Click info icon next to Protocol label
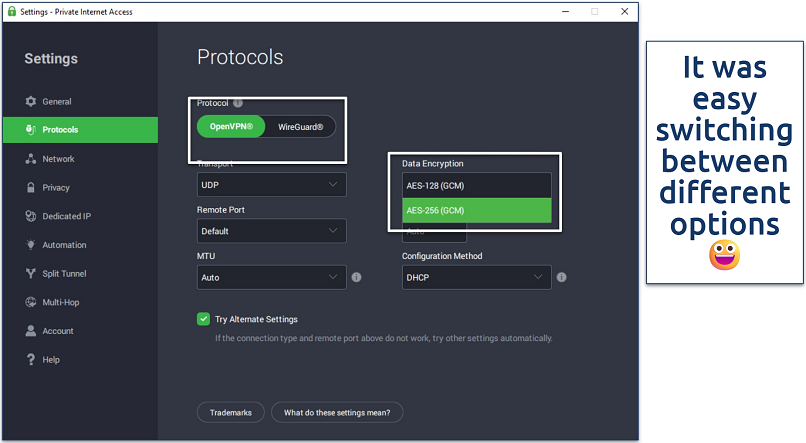 (x=238, y=103)
